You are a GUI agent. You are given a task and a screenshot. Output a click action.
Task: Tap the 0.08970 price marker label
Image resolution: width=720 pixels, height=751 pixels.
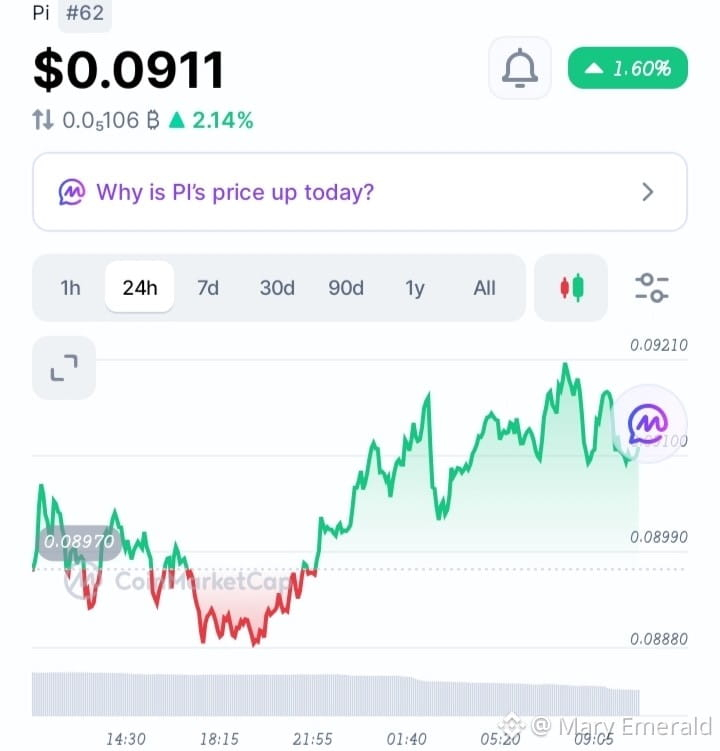[79, 542]
